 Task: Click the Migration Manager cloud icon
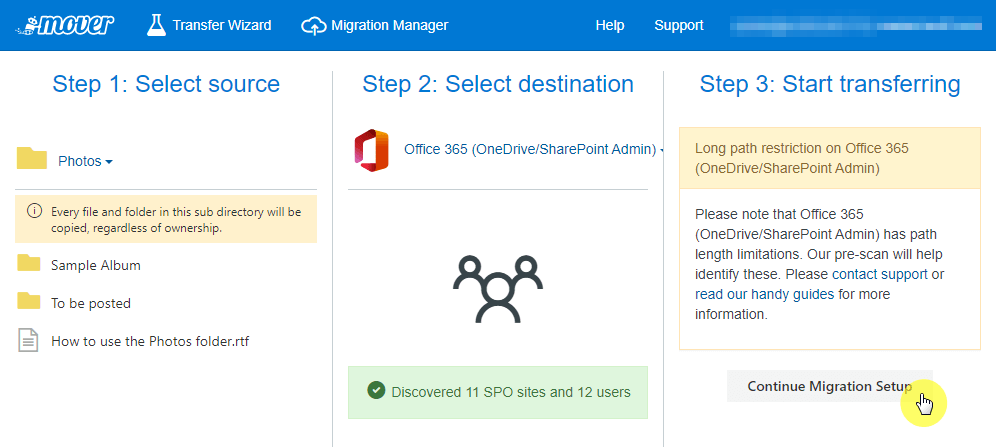(313, 26)
